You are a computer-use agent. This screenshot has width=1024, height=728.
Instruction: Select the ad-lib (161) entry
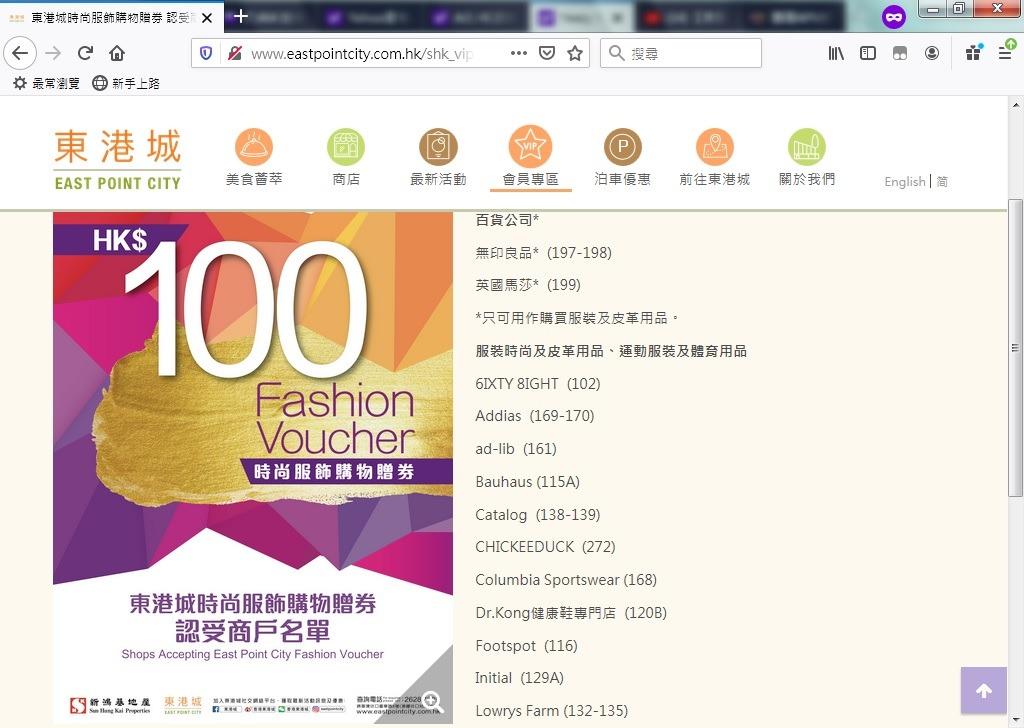click(x=516, y=449)
